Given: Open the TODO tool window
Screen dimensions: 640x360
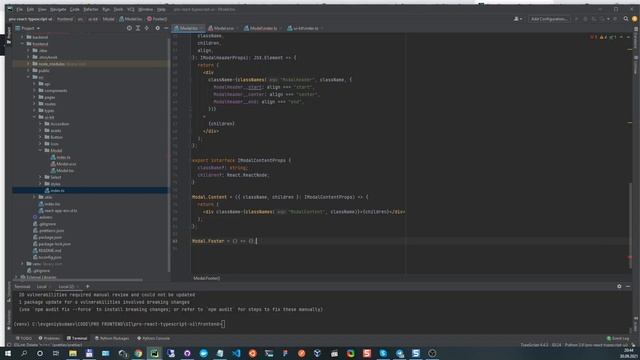Looking at the screenshot, I should click(x=24, y=338).
